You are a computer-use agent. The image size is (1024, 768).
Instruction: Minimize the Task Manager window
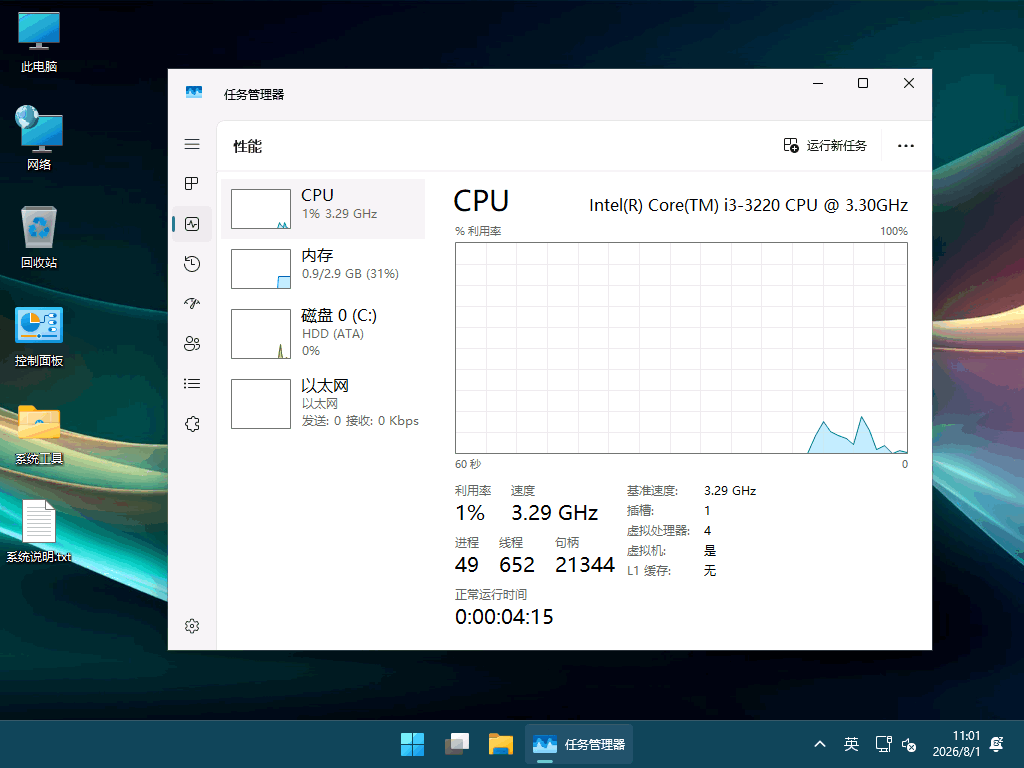pyautogui.click(x=818, y=83)
